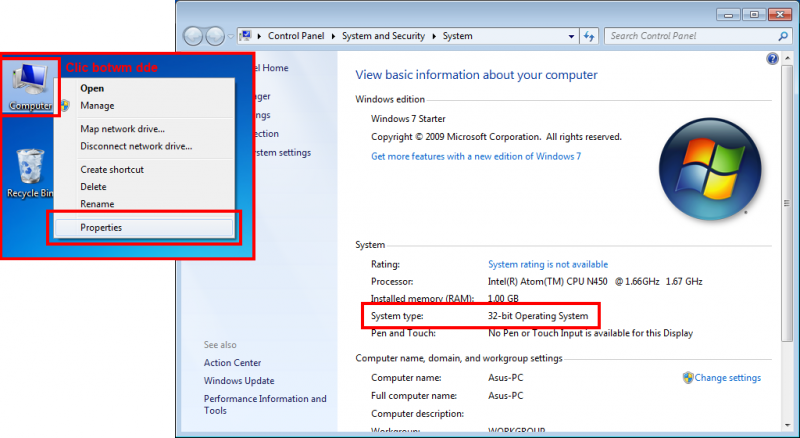The width and height of the screenshot is (800, 438).
Task: Expand the arrow after System and Security breadcrumb
Action: coord(436,36)
